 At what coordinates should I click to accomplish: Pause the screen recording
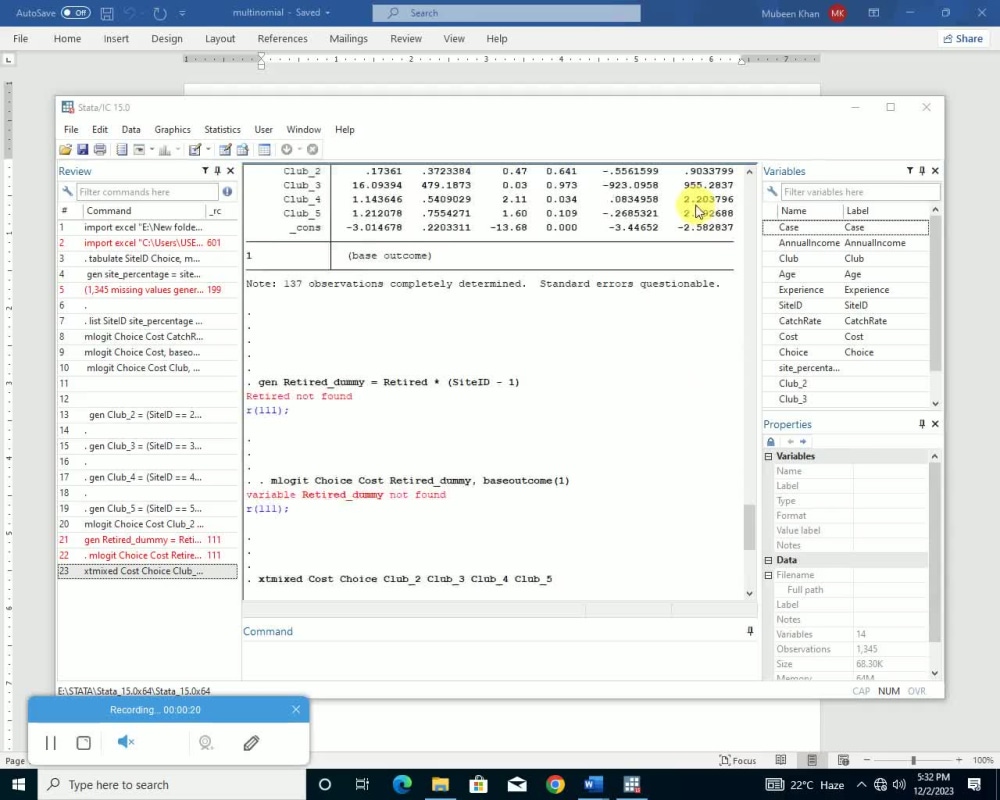coord(50,743)
